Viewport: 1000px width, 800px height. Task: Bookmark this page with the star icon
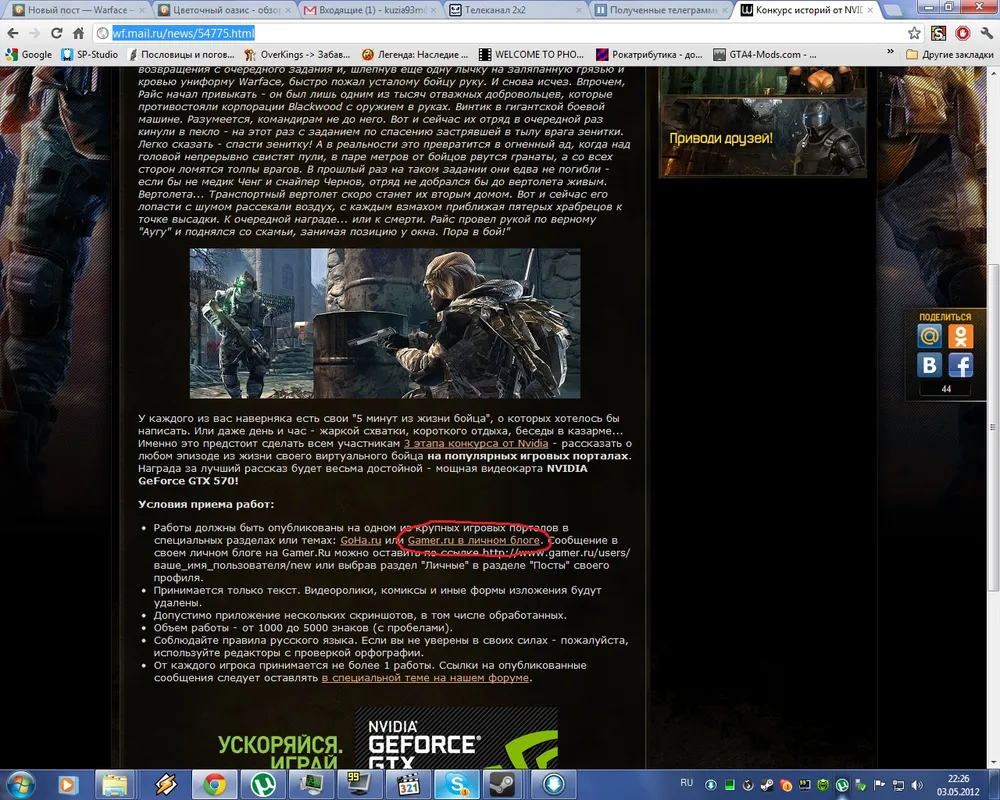914,33
